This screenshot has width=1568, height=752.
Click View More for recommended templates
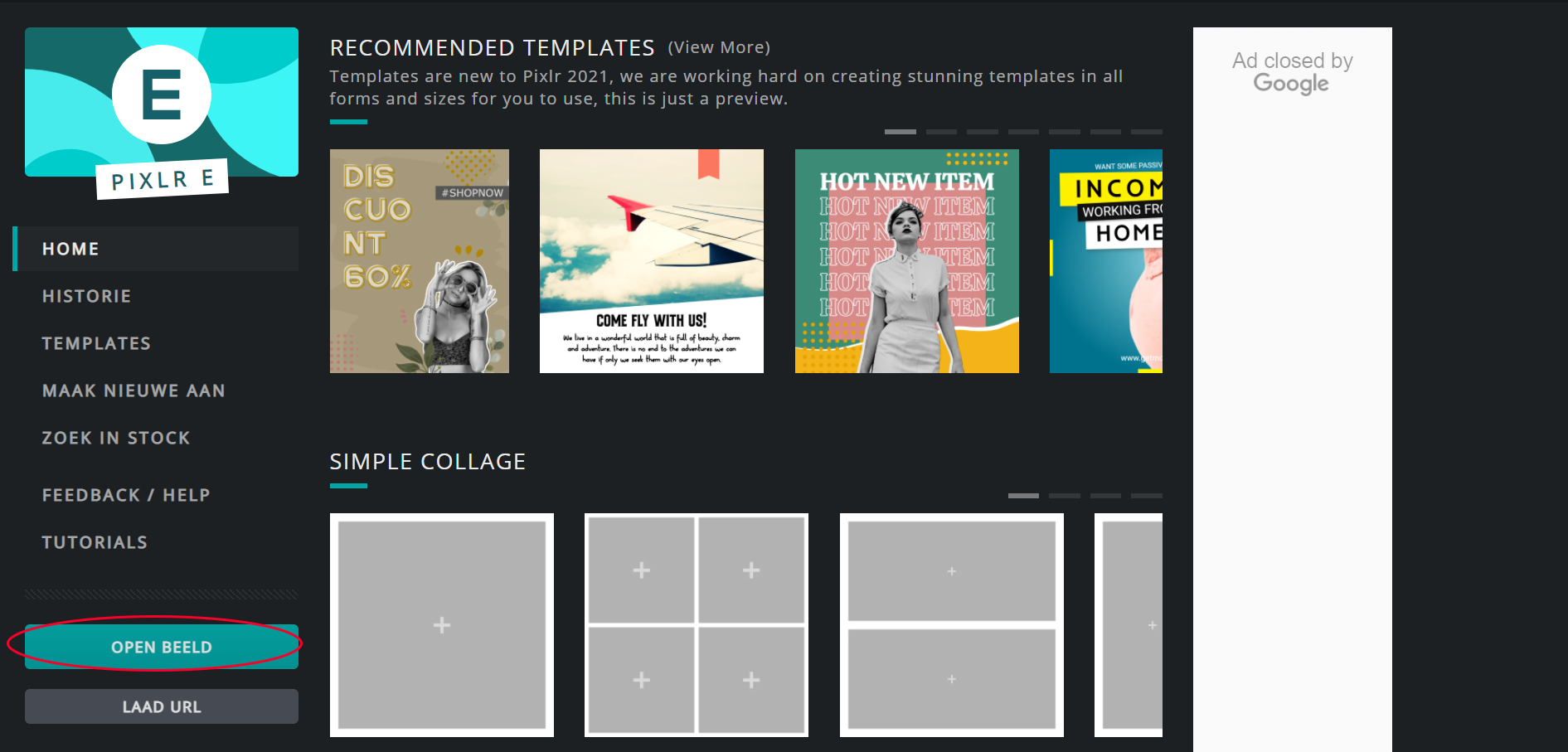point(719,48)
